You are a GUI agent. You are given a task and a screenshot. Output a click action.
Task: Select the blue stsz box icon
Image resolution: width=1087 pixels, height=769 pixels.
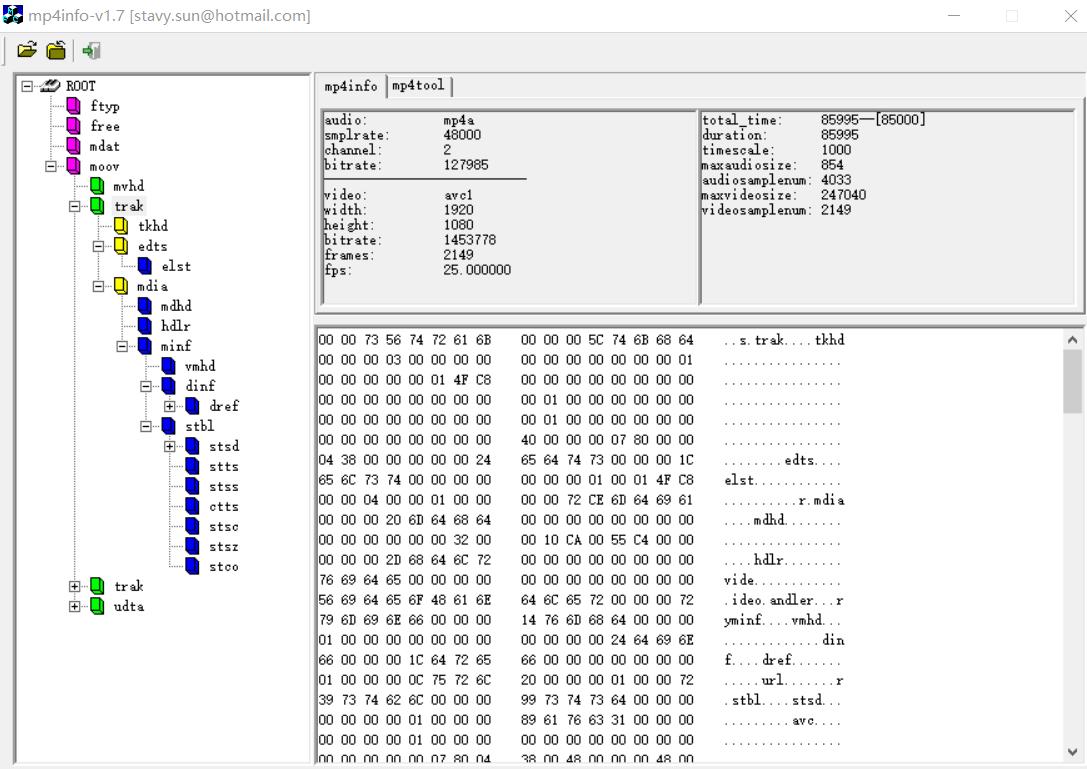coord(193,546)
